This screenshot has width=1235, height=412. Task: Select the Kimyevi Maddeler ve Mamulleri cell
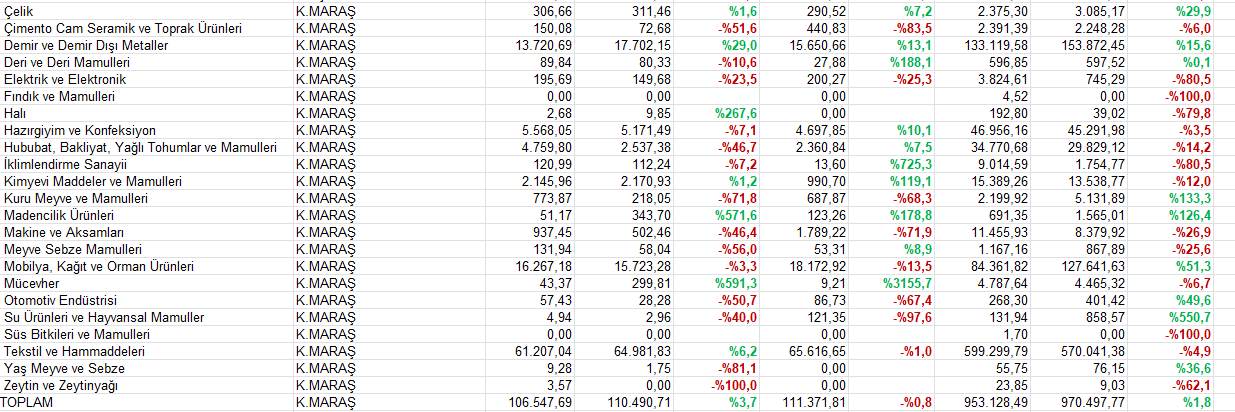pyautogui.click(x=92, y=181)
